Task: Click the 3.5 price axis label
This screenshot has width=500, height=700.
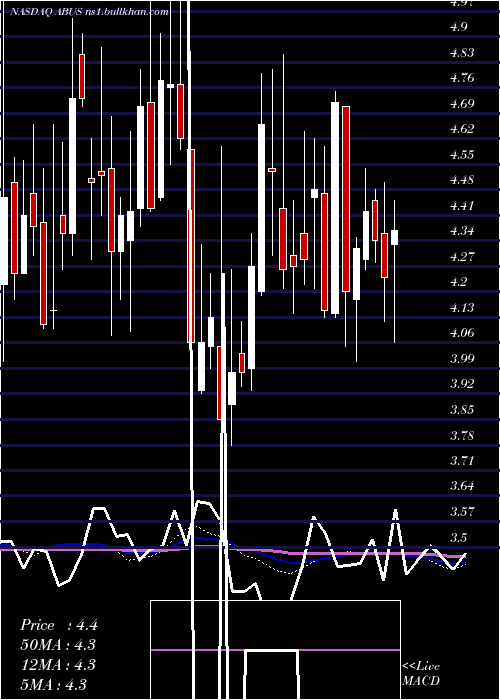Action: [x=459, y=537]
